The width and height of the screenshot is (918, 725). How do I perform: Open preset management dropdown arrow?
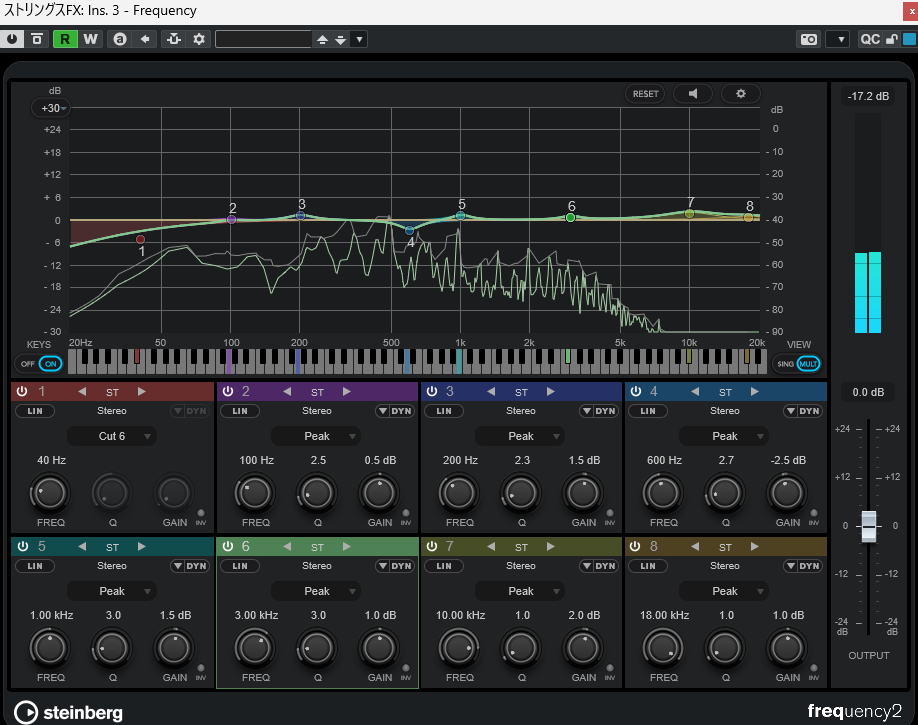(359, 40)
